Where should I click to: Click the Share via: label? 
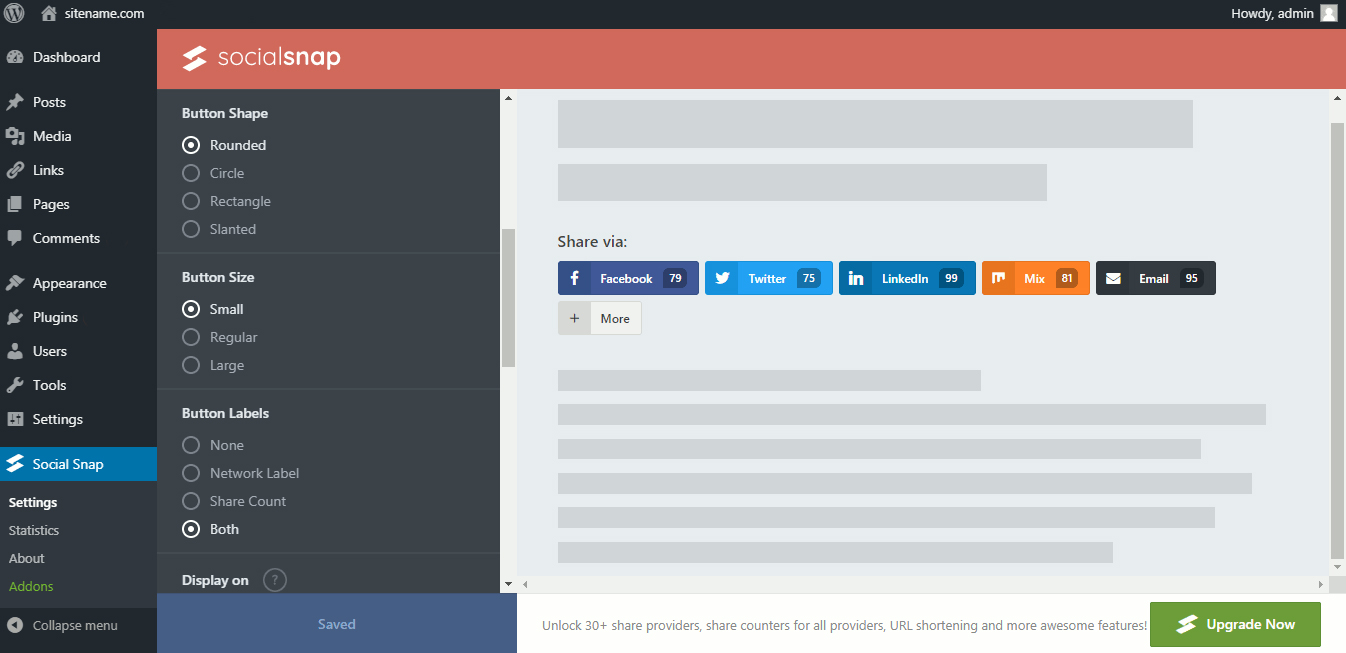coord(592,242)
